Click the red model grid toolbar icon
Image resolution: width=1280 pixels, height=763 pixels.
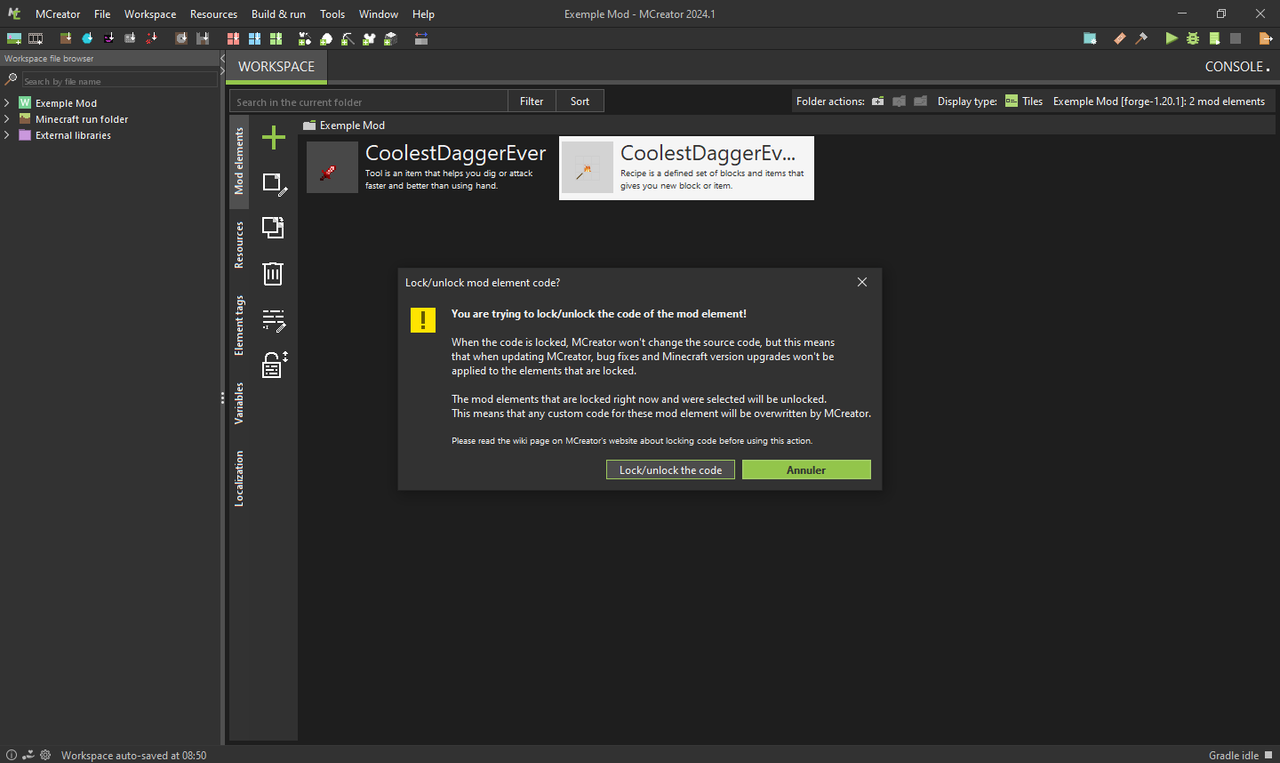click(233, 39)
